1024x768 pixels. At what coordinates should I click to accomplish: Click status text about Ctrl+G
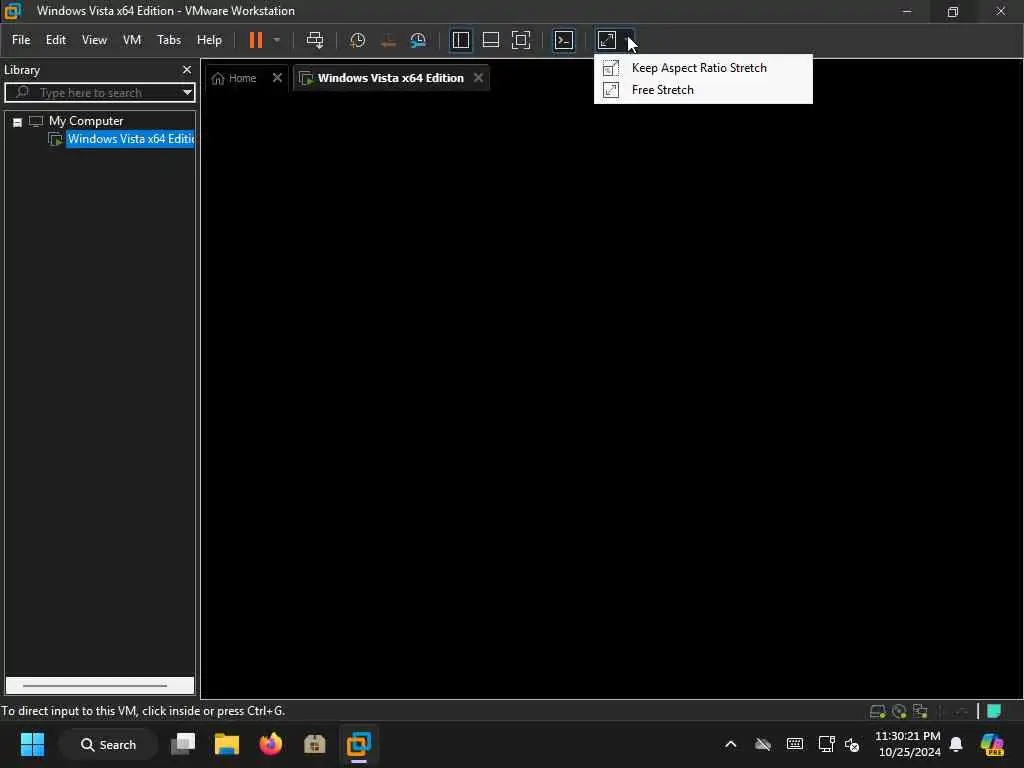143,711
